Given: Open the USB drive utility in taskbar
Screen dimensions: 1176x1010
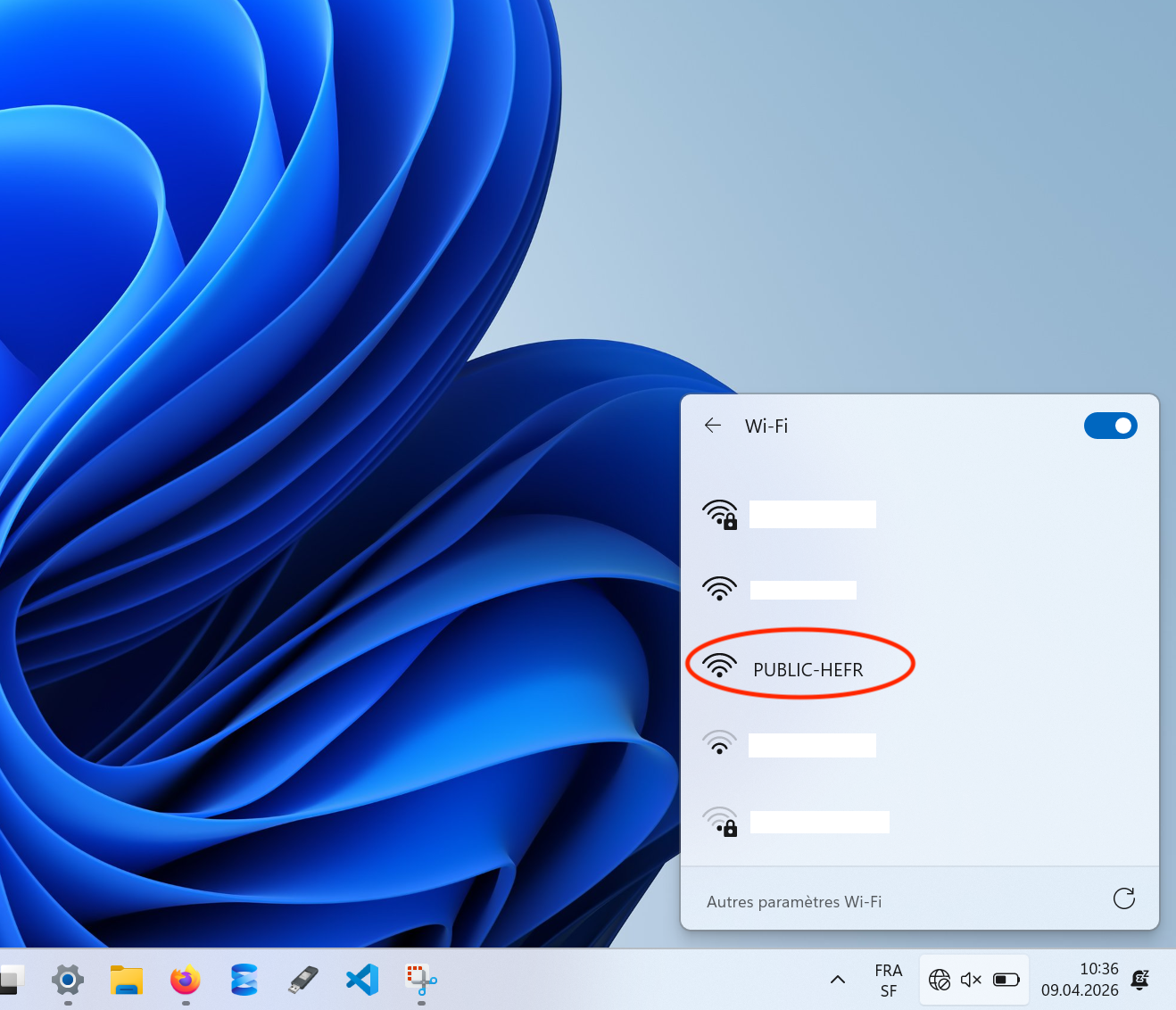Looking at the screenshot, I should click(303, 980).
